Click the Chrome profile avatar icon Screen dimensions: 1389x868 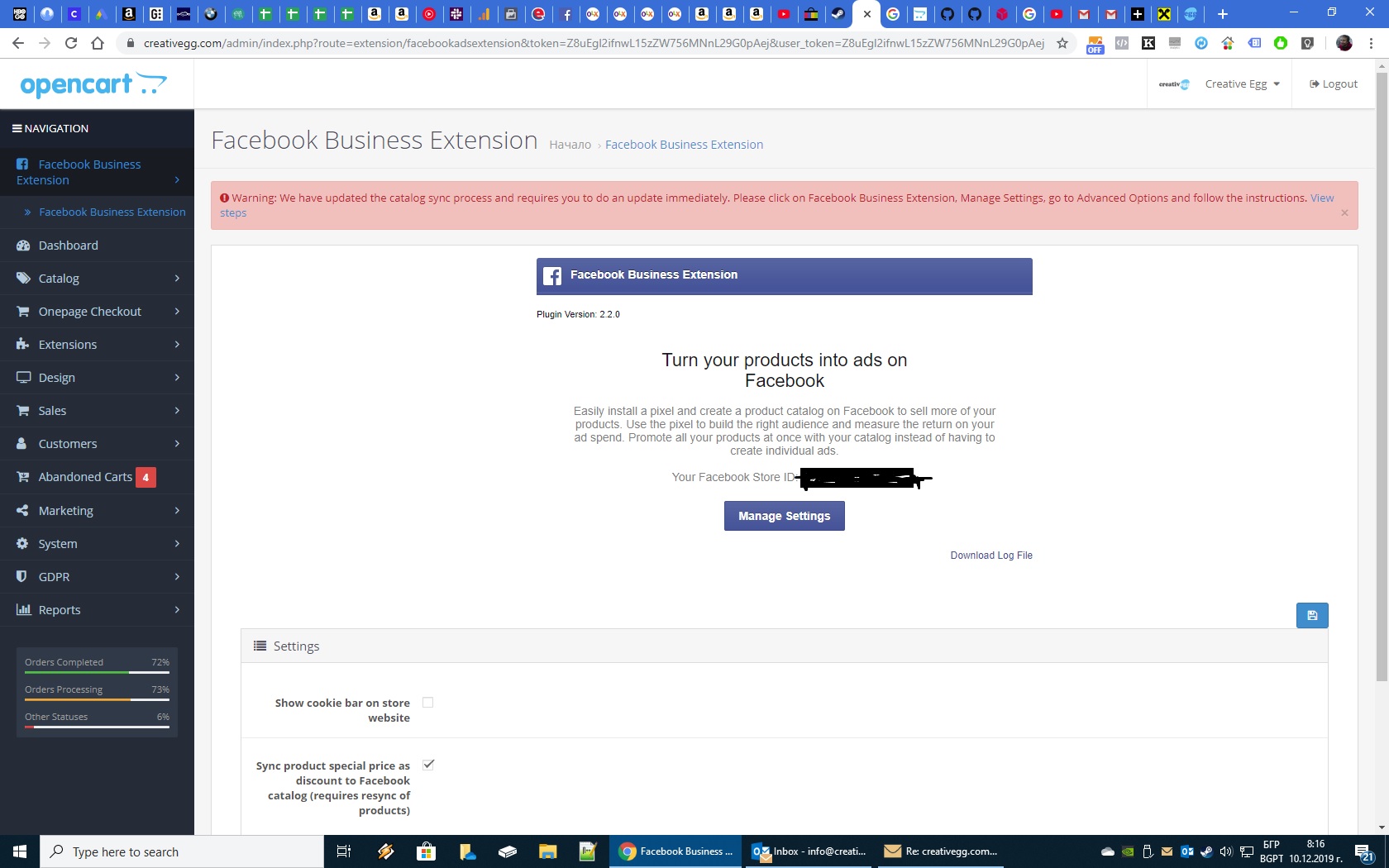point(1344,43)
